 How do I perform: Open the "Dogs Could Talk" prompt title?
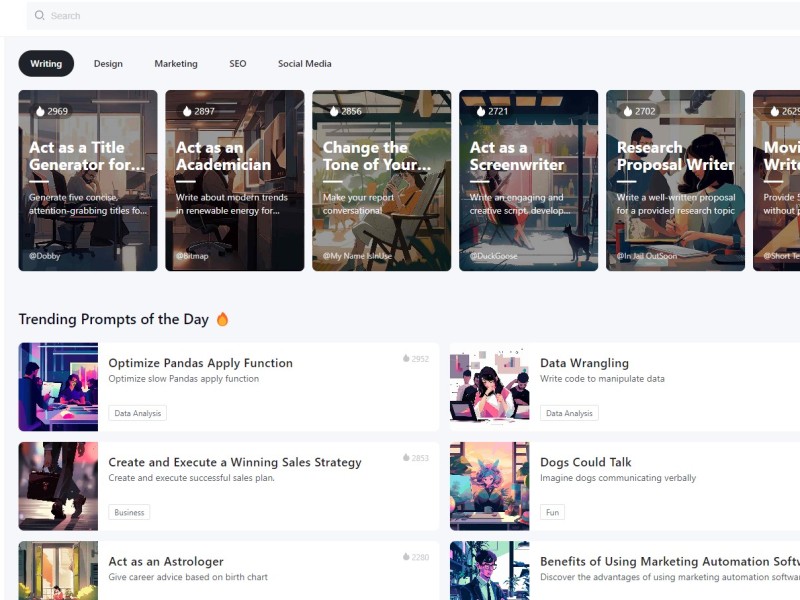pos(586,462)
